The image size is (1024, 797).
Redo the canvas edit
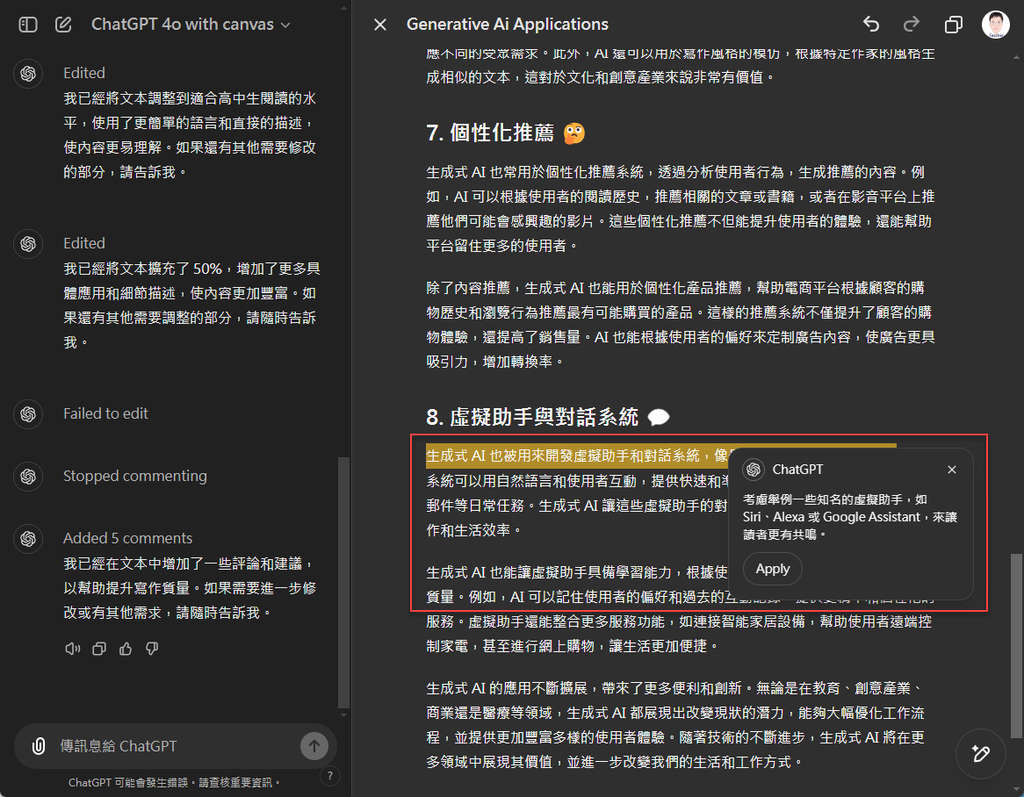911,24
